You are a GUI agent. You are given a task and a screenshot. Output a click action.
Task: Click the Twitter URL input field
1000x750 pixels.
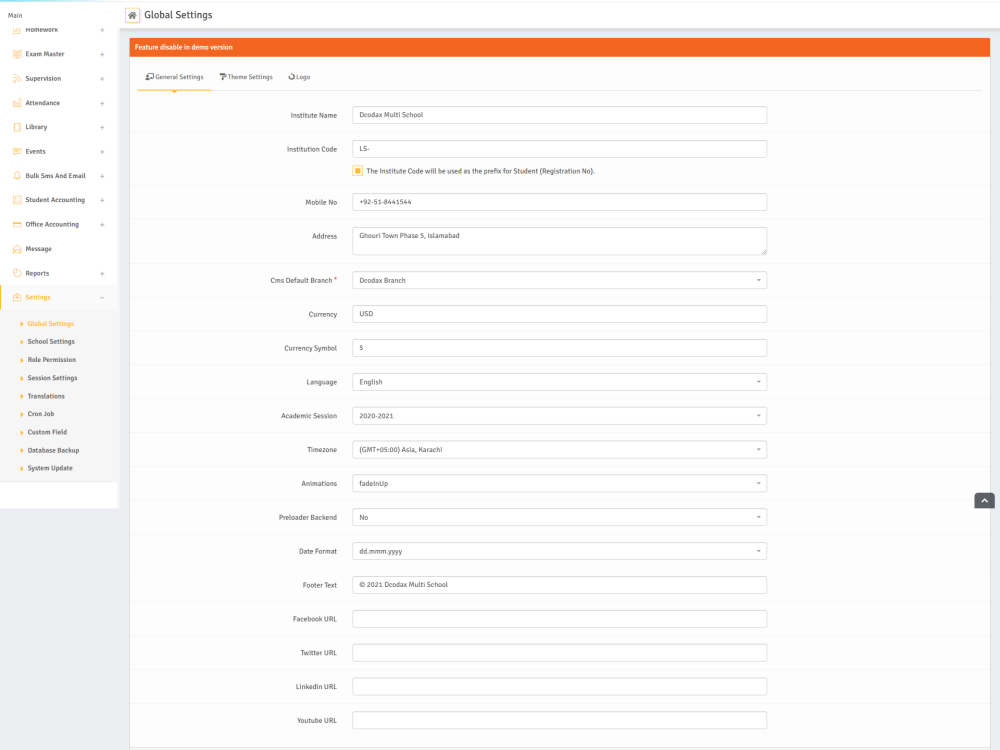coord(559,652)
